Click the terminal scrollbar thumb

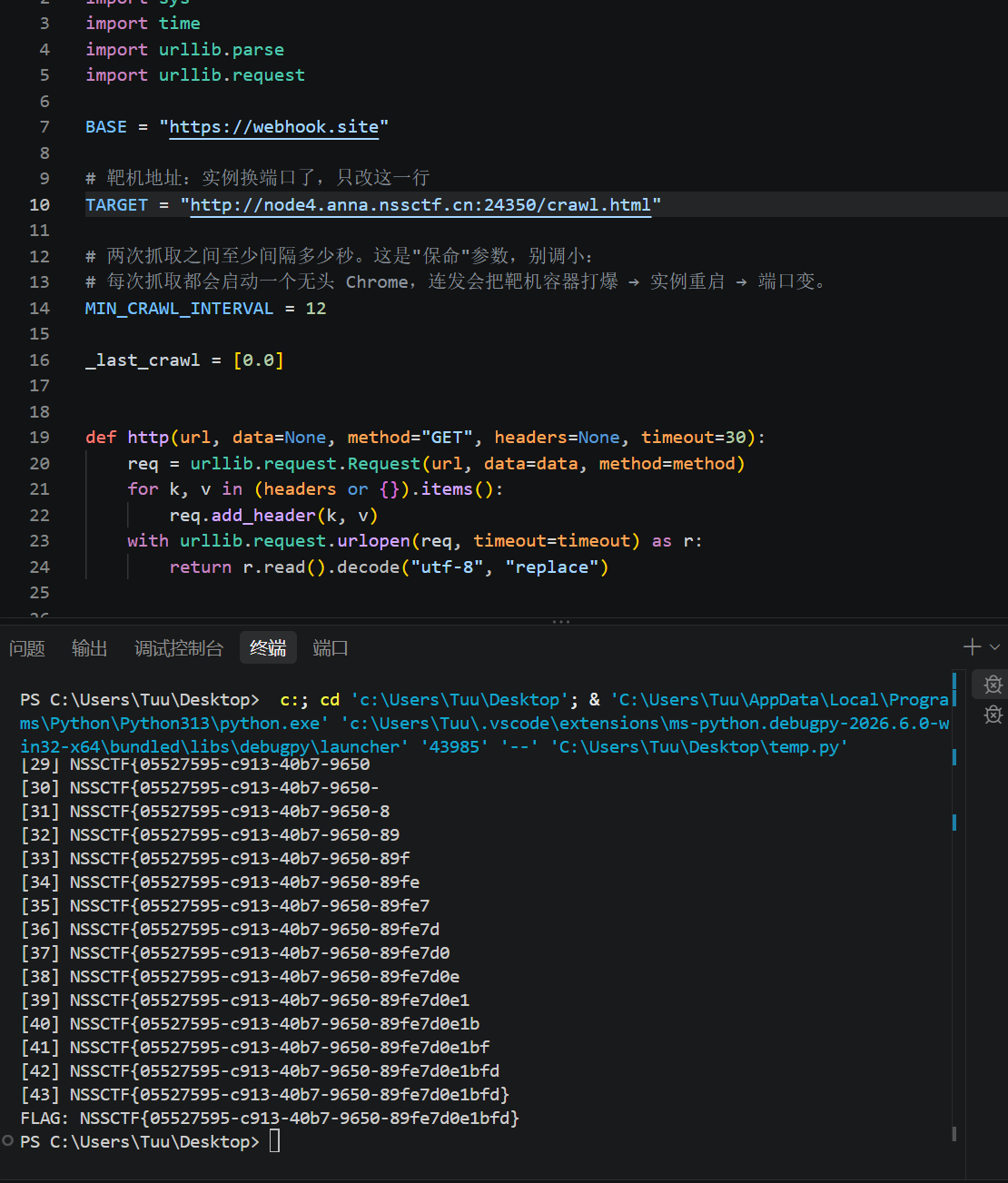pos(954,1133)
